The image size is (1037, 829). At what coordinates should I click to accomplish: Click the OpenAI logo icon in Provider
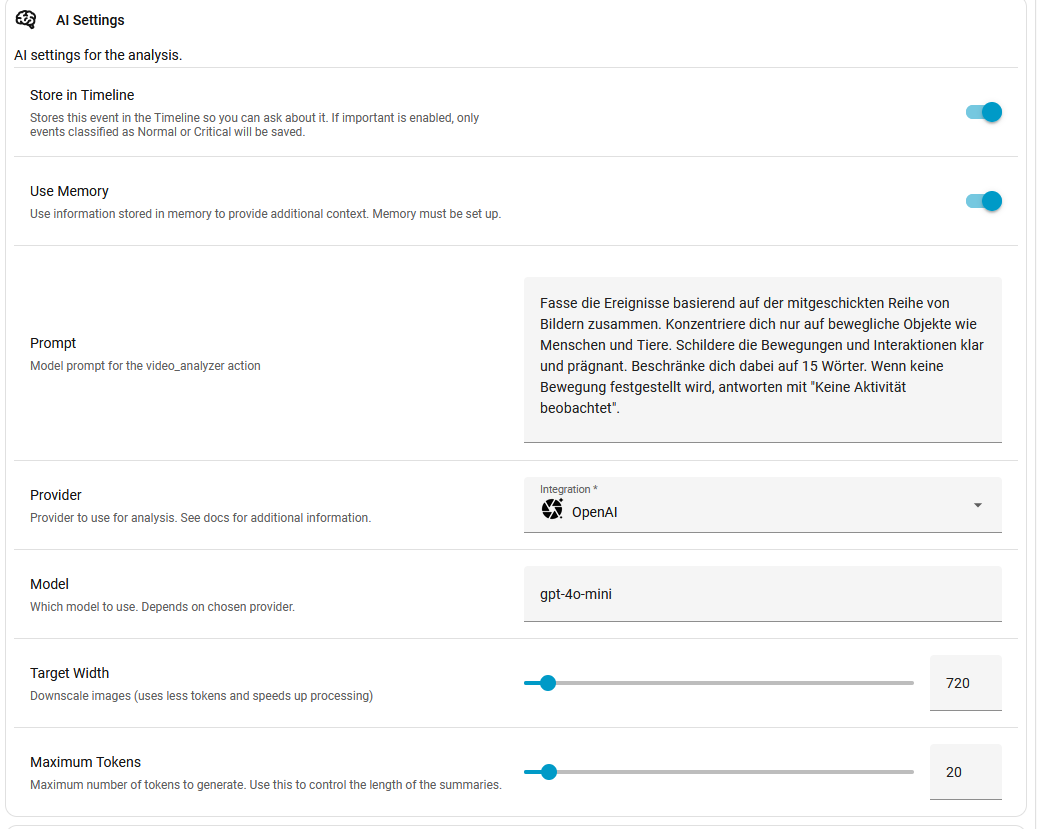[552, 510]
